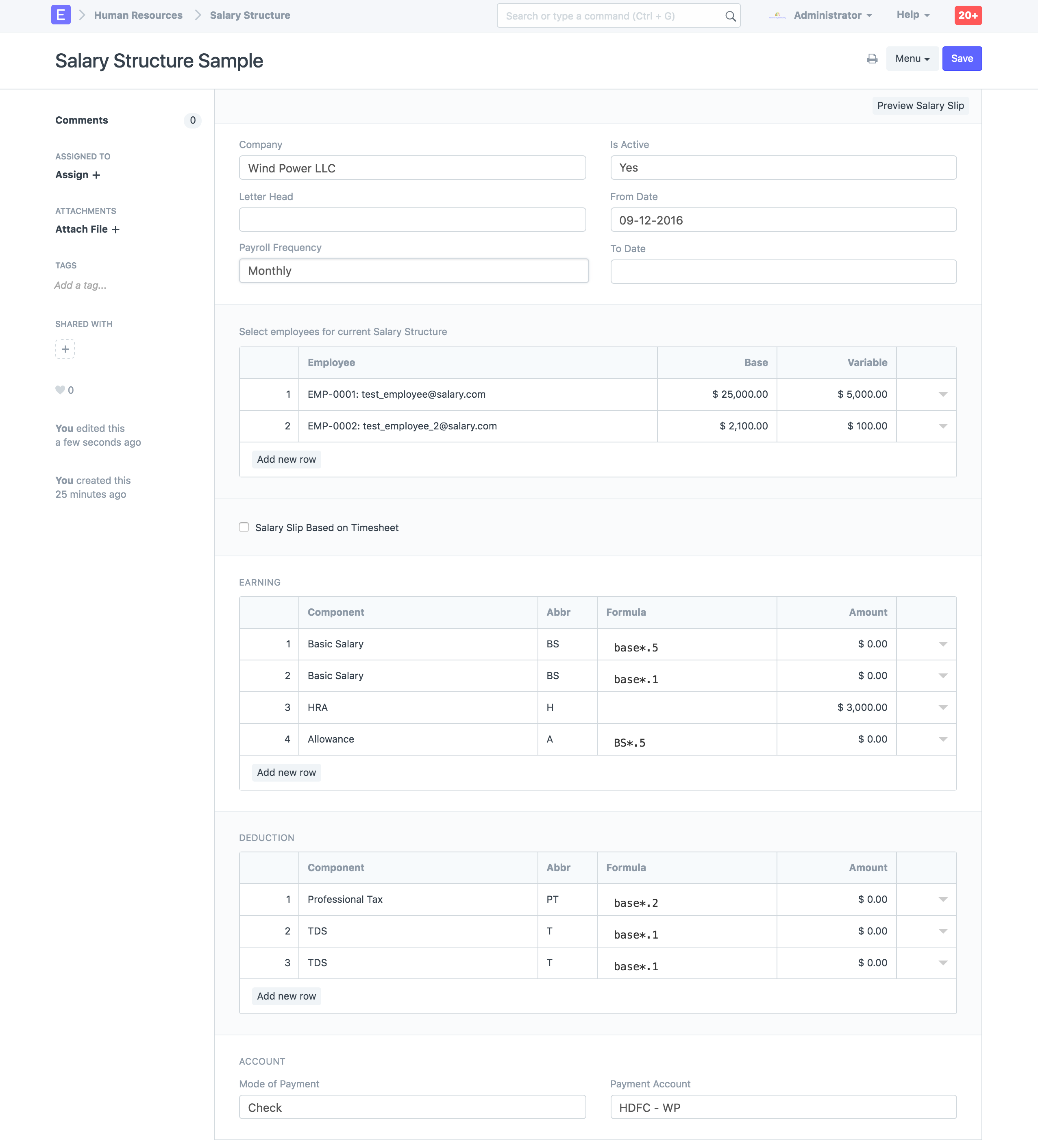1038x1148 pixels.
Task: Open Payroll Frequency Monthly select
Action: click(413, 271)
